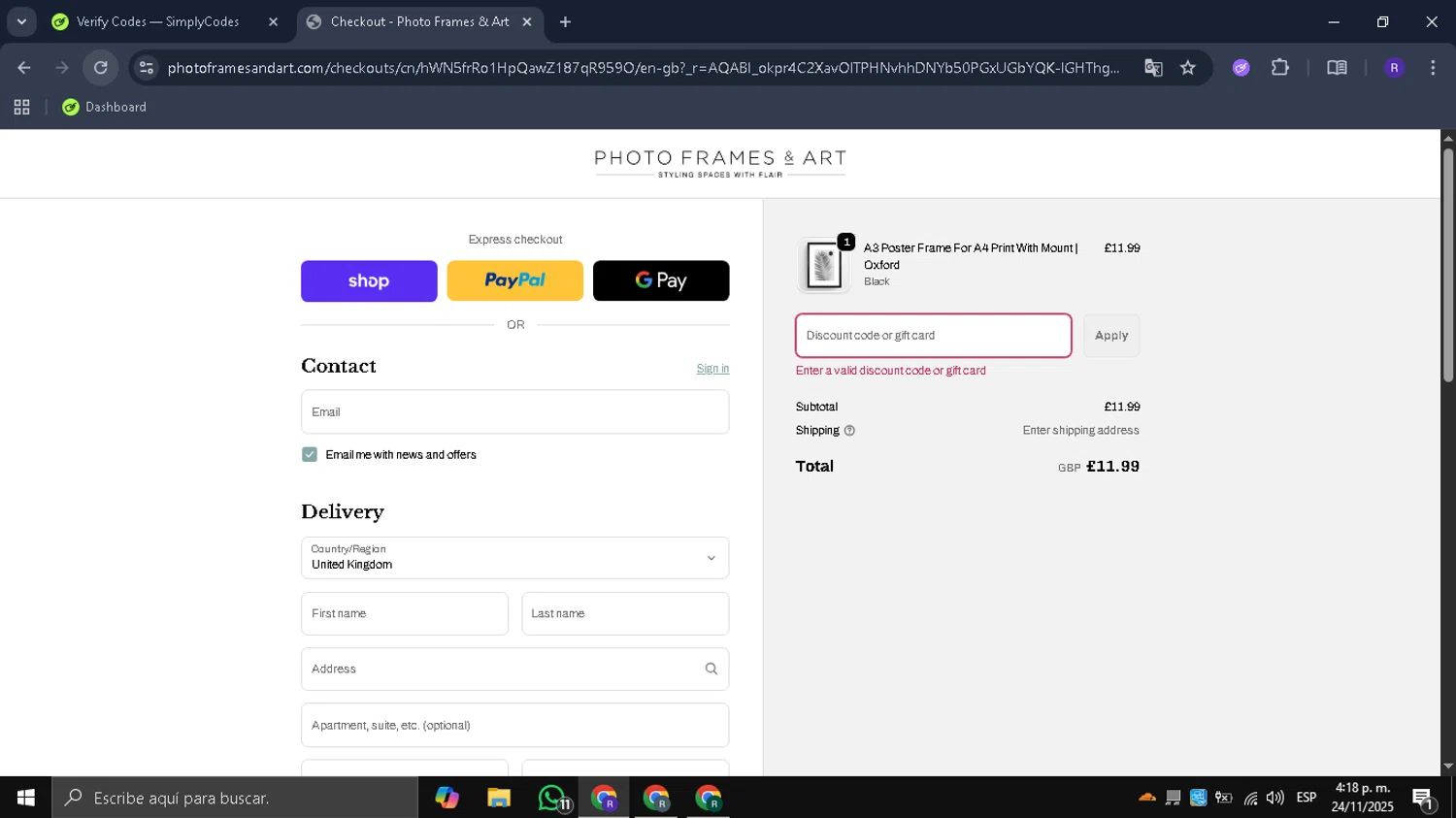The width and height of the screenshot is (1456, 818).
Task: Open reading mode side panel icon
Action: (x=1337, y=68)
